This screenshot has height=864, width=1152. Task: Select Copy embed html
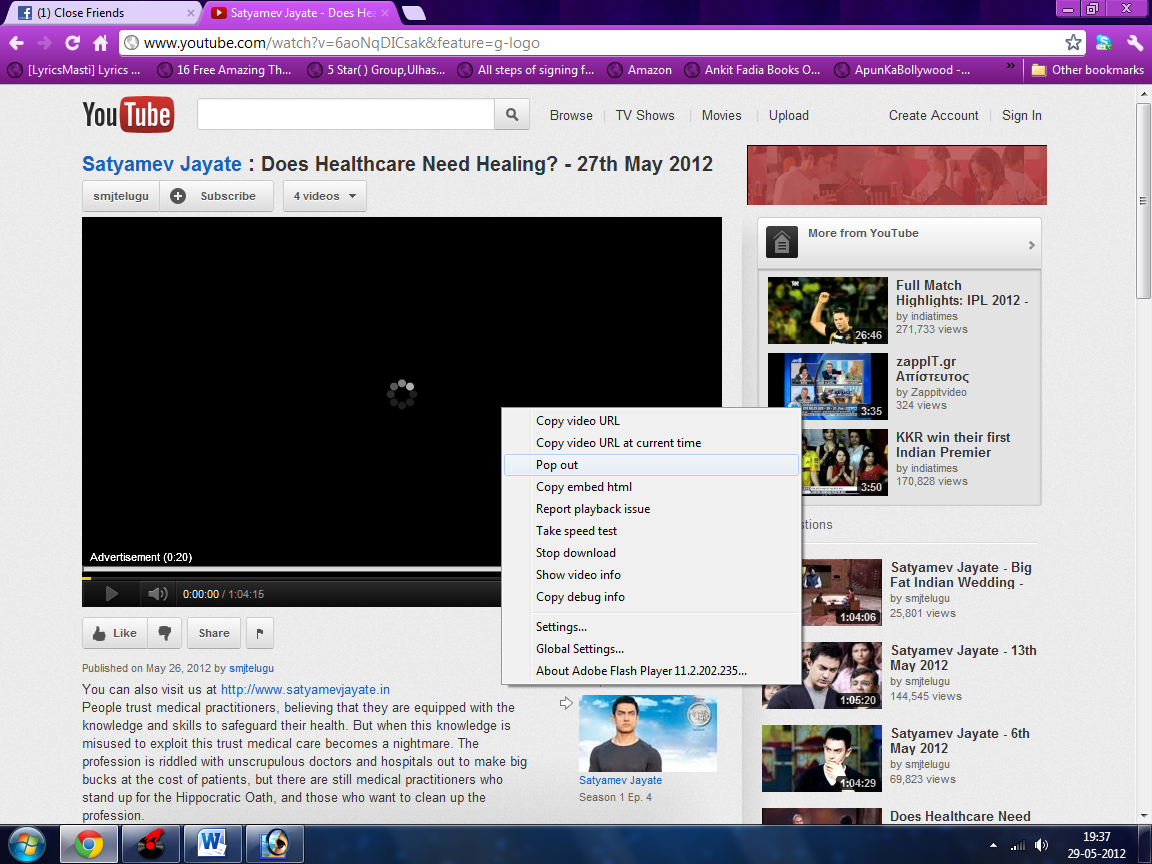click(652, 487)
